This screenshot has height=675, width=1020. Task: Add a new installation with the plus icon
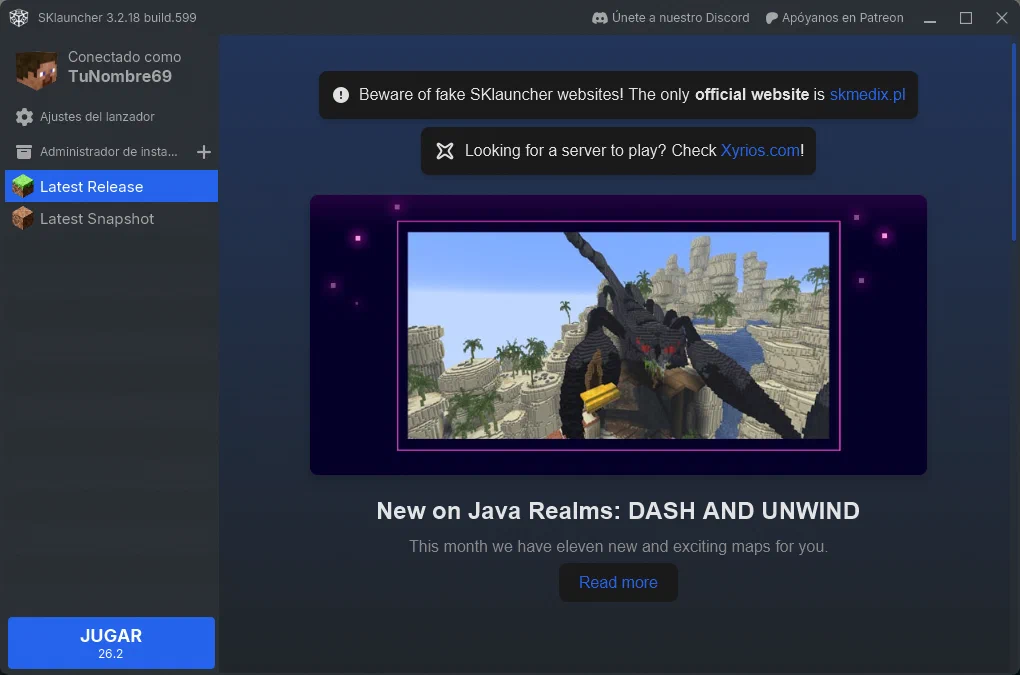(204, 152)
